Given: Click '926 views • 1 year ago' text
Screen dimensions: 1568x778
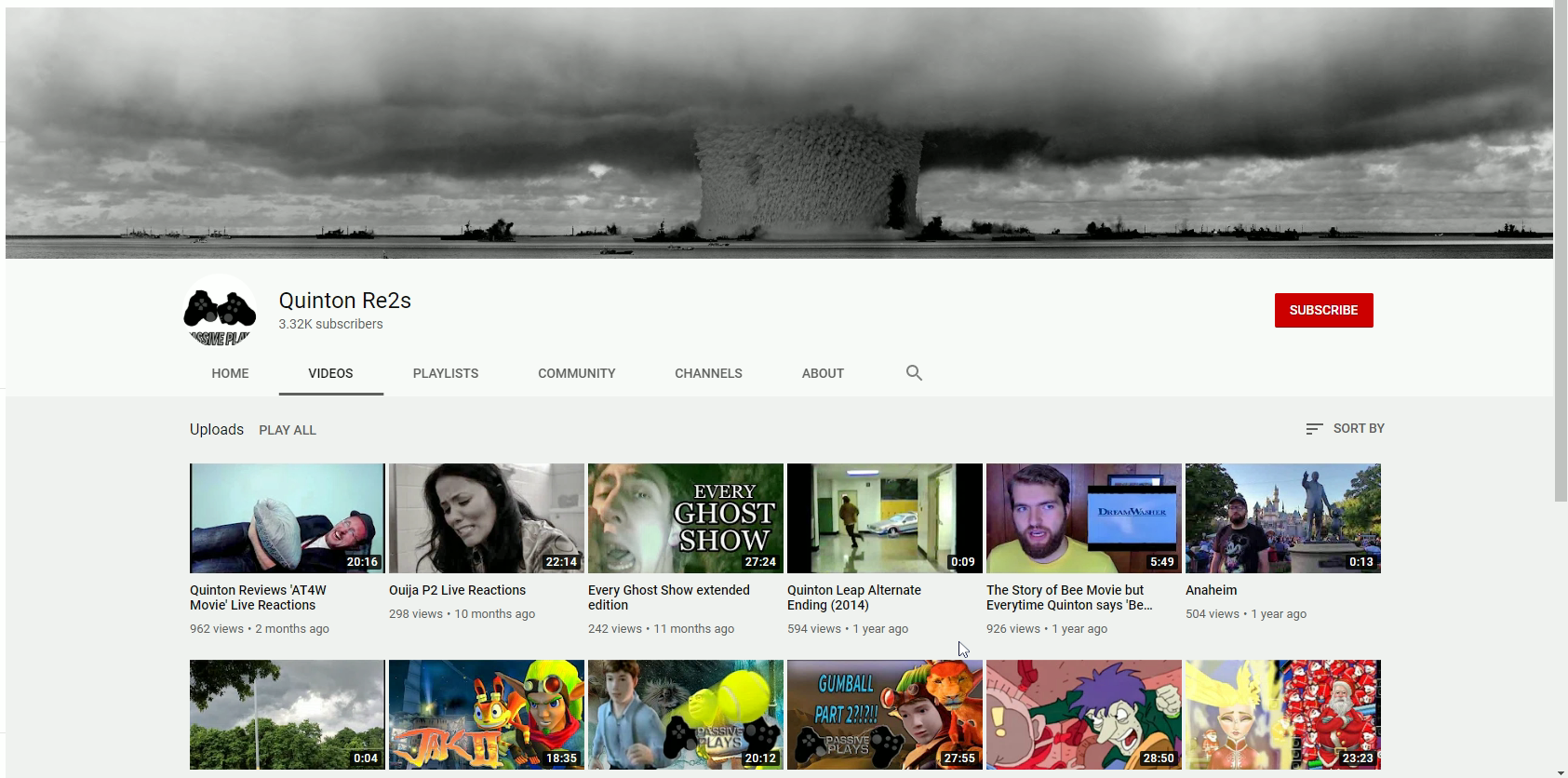Looking at the screenshot, I should pyautogui.click(x=1047, y=629).
